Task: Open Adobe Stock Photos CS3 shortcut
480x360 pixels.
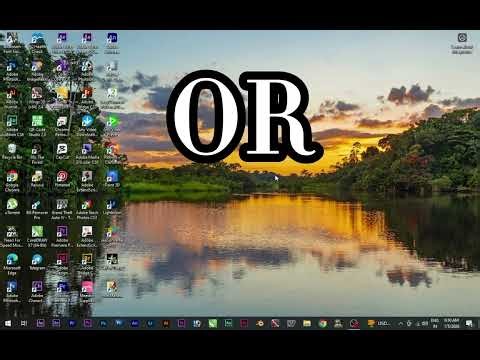Action: tap(87, 209)
